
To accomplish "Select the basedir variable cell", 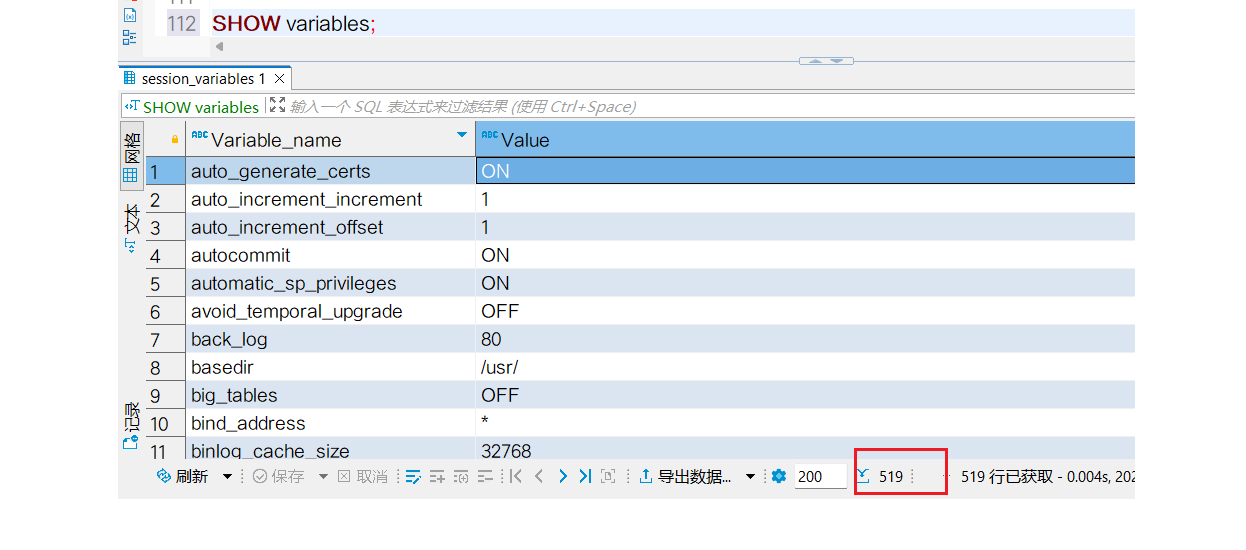I will point(330,367).
